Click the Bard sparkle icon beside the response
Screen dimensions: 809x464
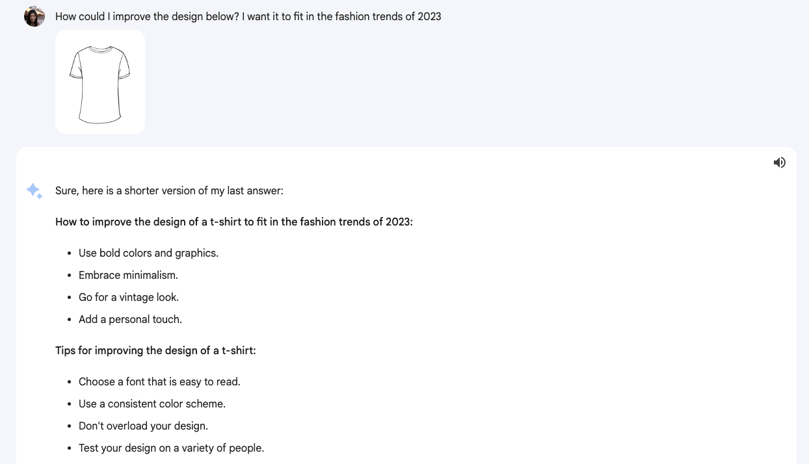(34, 191)
